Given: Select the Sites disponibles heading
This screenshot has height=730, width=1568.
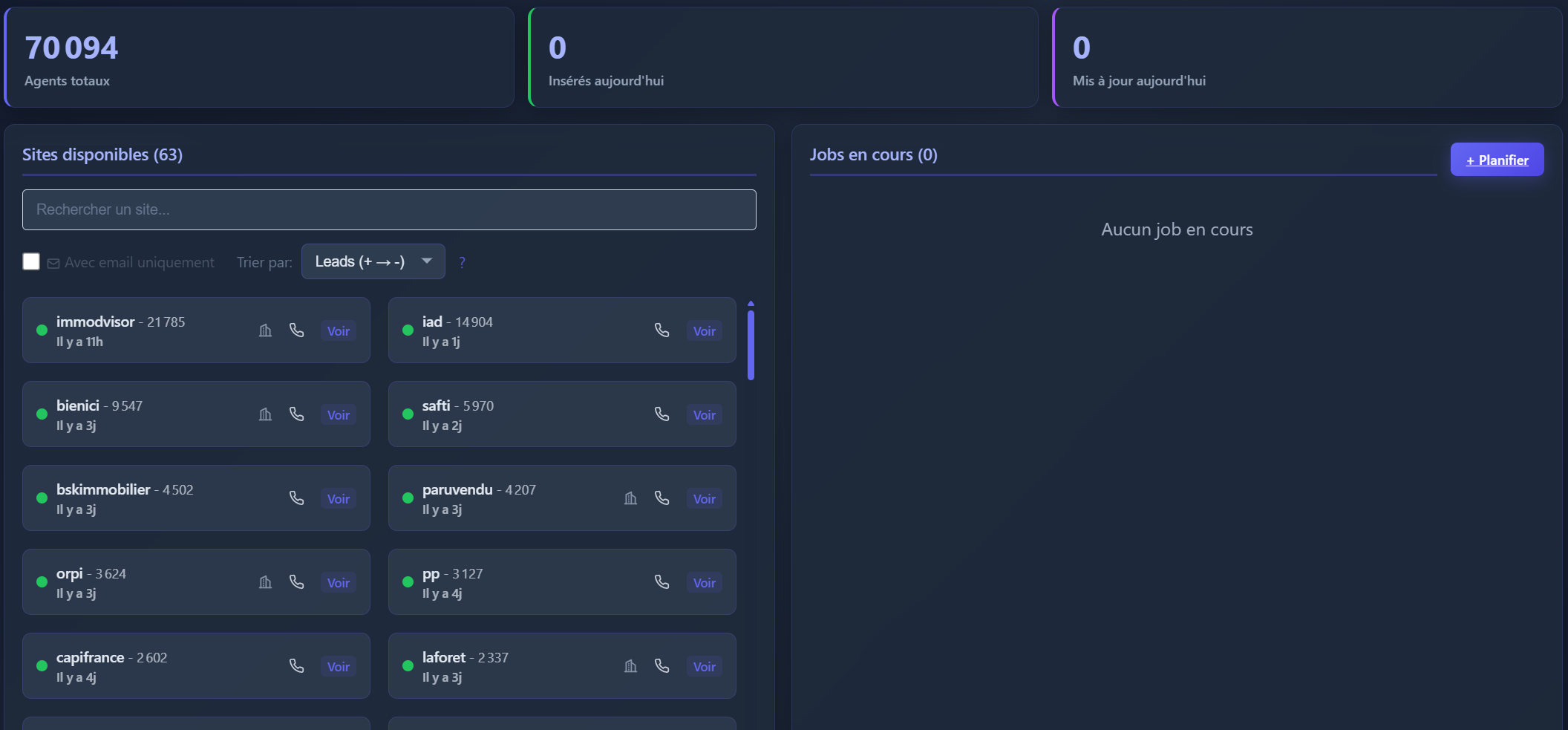Looking at the screenshot, I should tap(102, 154).
